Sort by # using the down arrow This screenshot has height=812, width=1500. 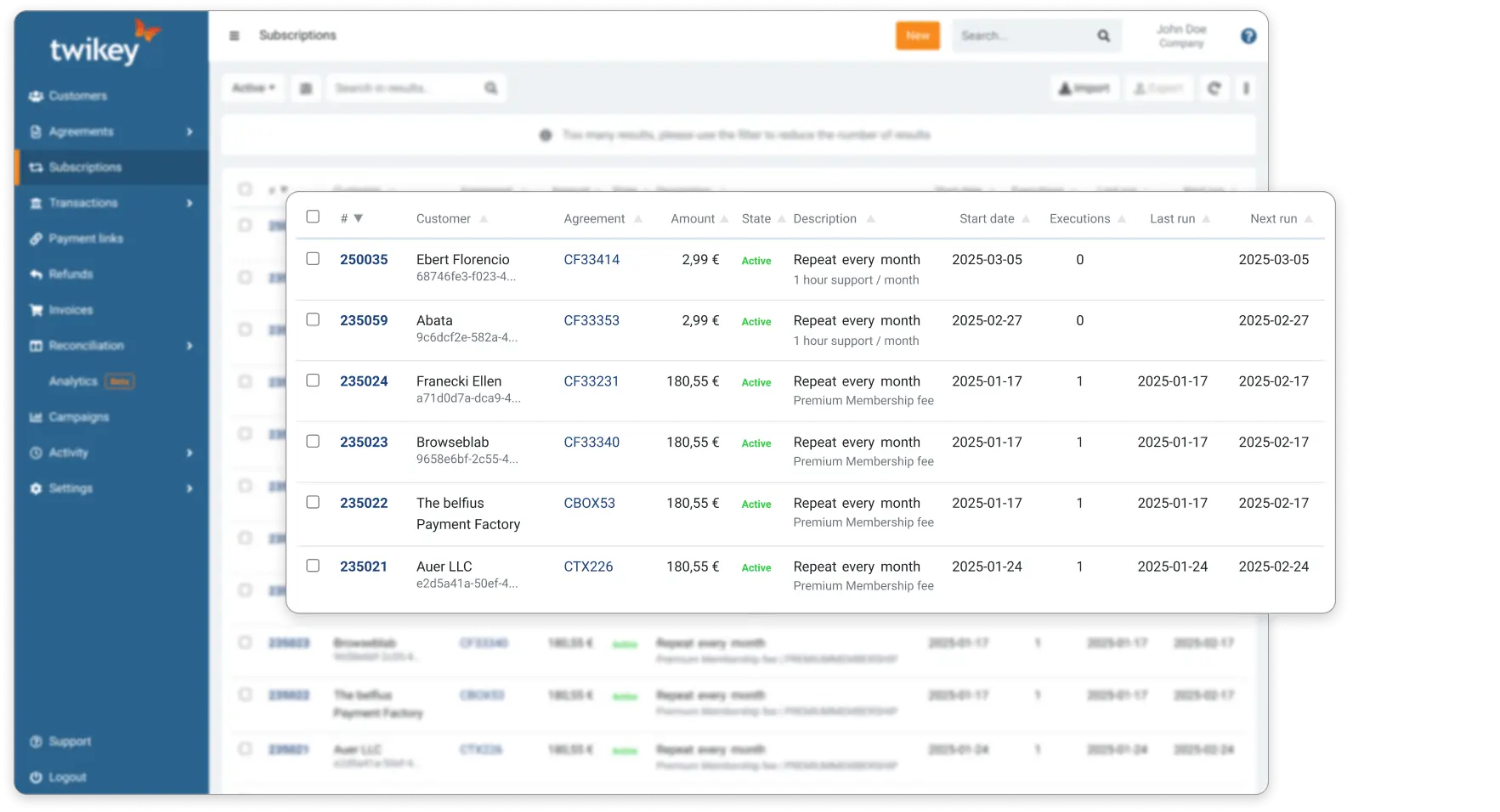tap(359, 218)
